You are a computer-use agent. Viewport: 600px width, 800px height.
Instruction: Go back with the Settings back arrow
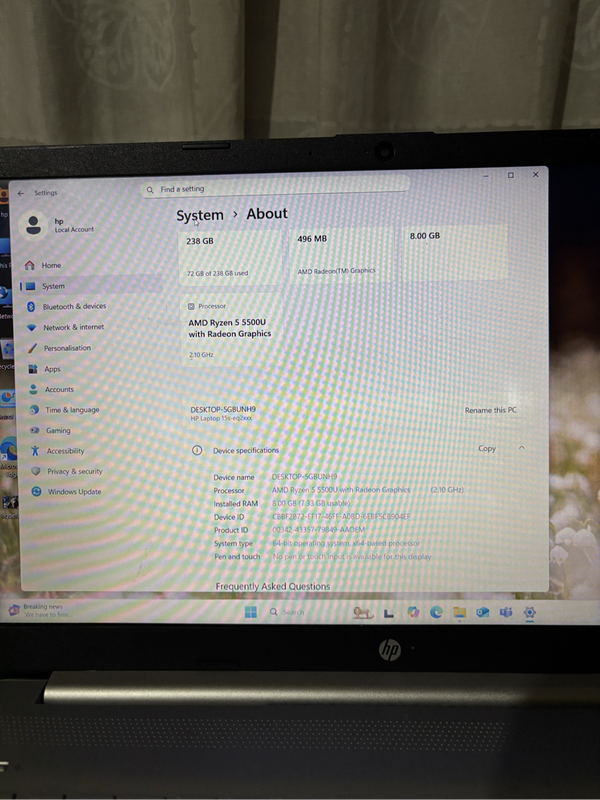(x=21, y=193)
